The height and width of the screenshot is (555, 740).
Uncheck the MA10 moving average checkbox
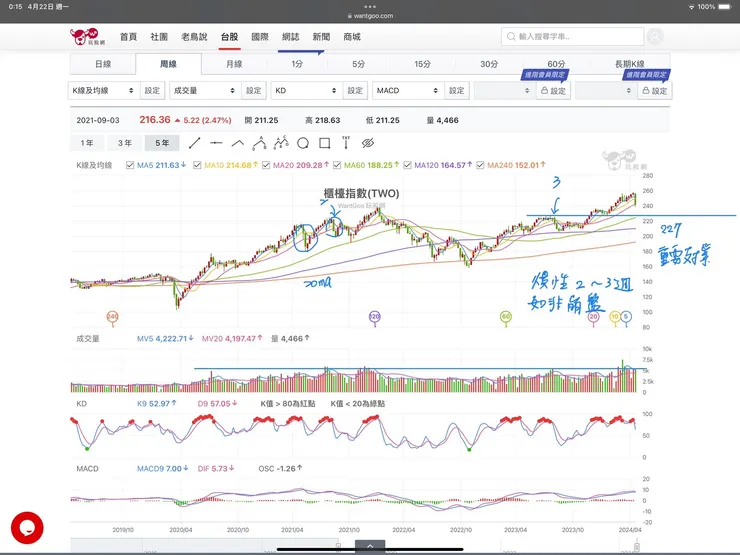click(197, 165)
